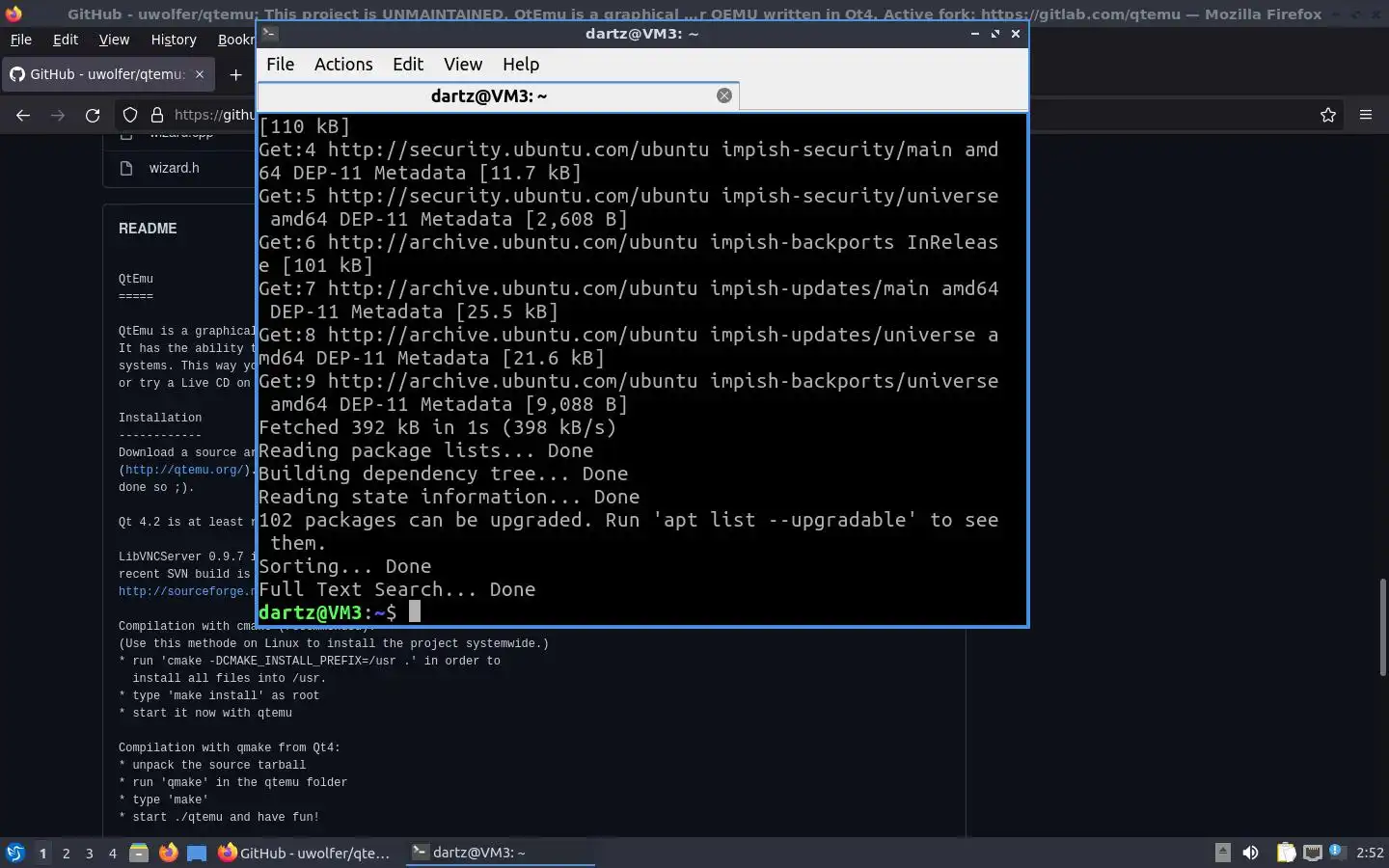Screen dimensions: 1389x868
Task: Open the update notification tray icon
Action: tap(1337, 852)
